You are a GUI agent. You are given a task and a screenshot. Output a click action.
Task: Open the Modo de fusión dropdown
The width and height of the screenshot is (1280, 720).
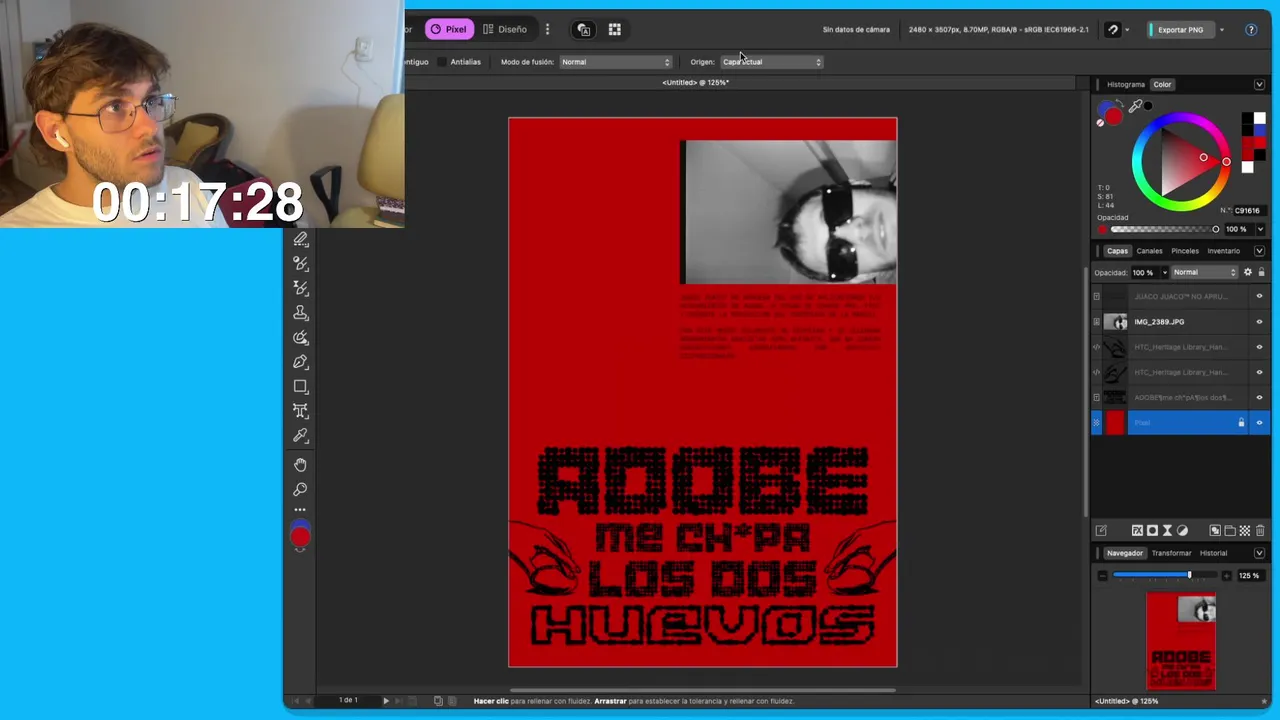616,62
